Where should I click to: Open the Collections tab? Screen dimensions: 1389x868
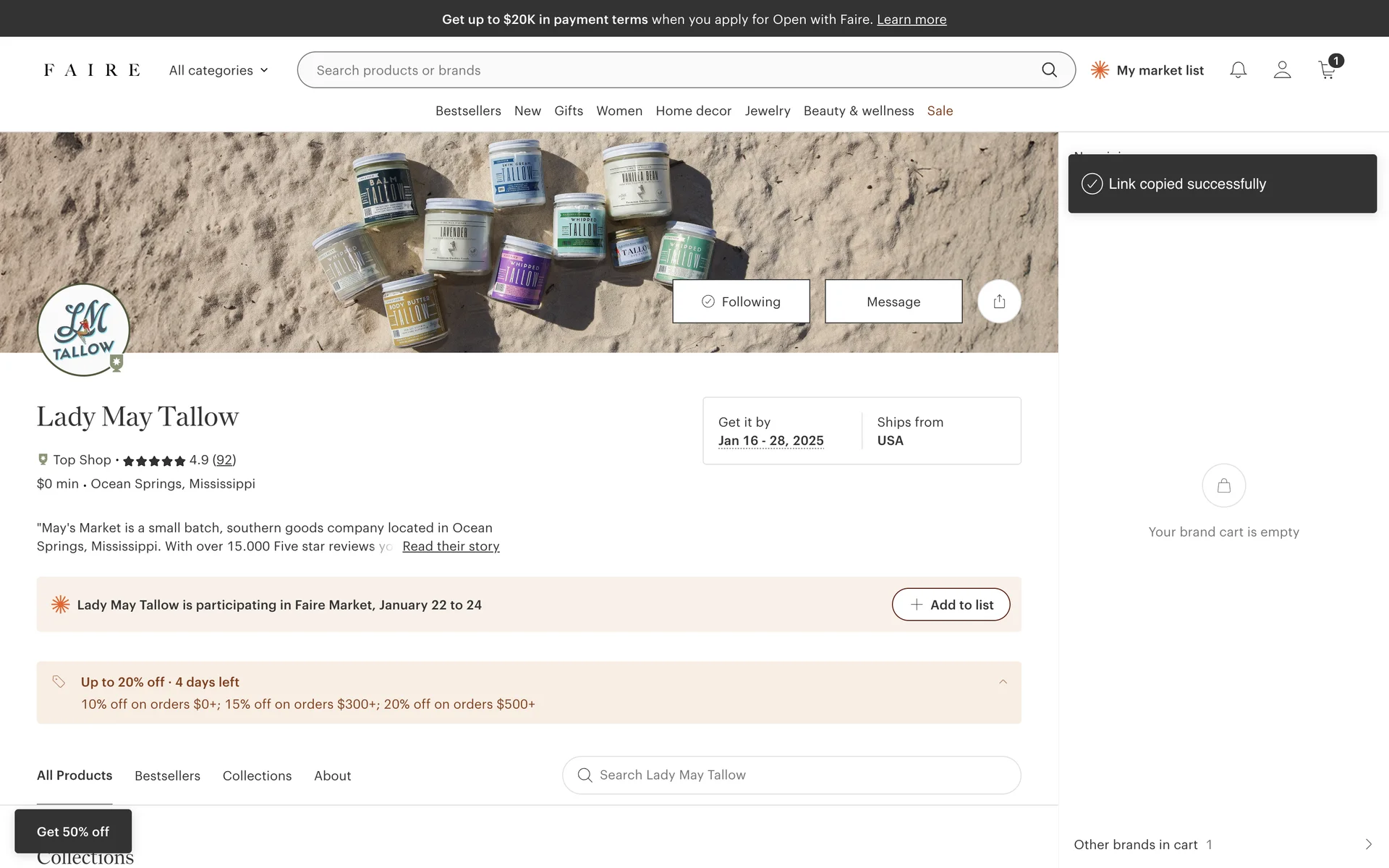click(257, 775)
